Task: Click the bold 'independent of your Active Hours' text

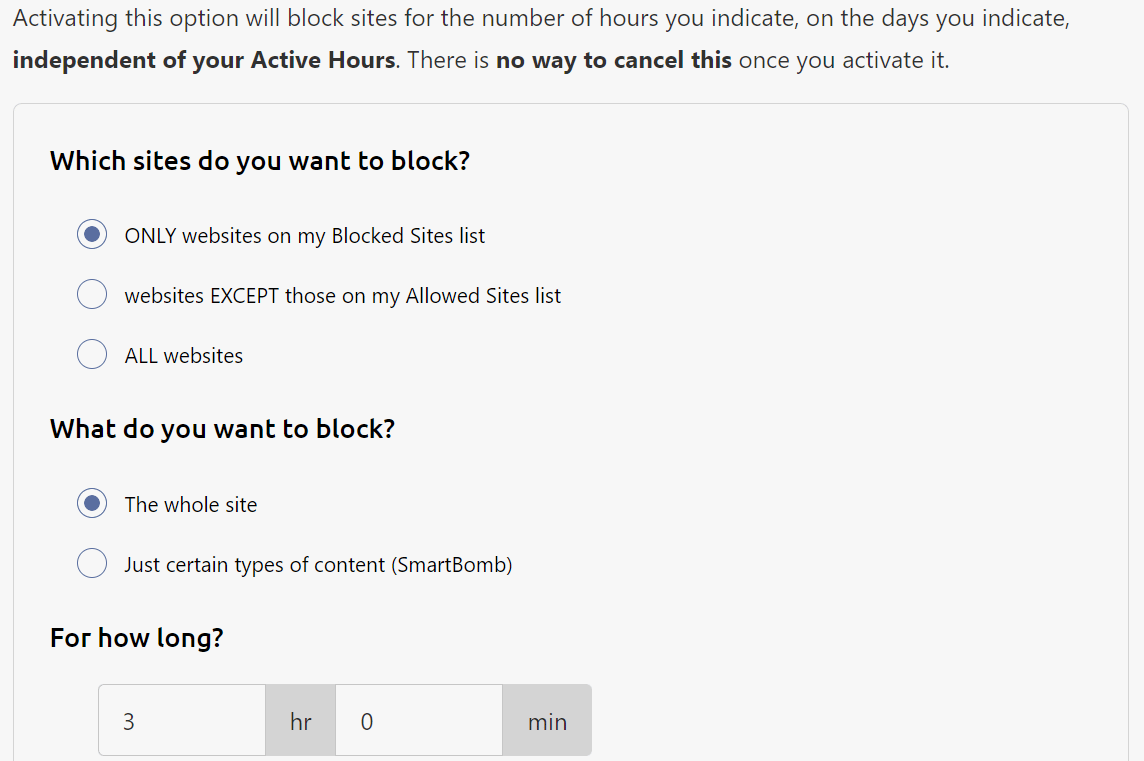Action: point(204,60)
